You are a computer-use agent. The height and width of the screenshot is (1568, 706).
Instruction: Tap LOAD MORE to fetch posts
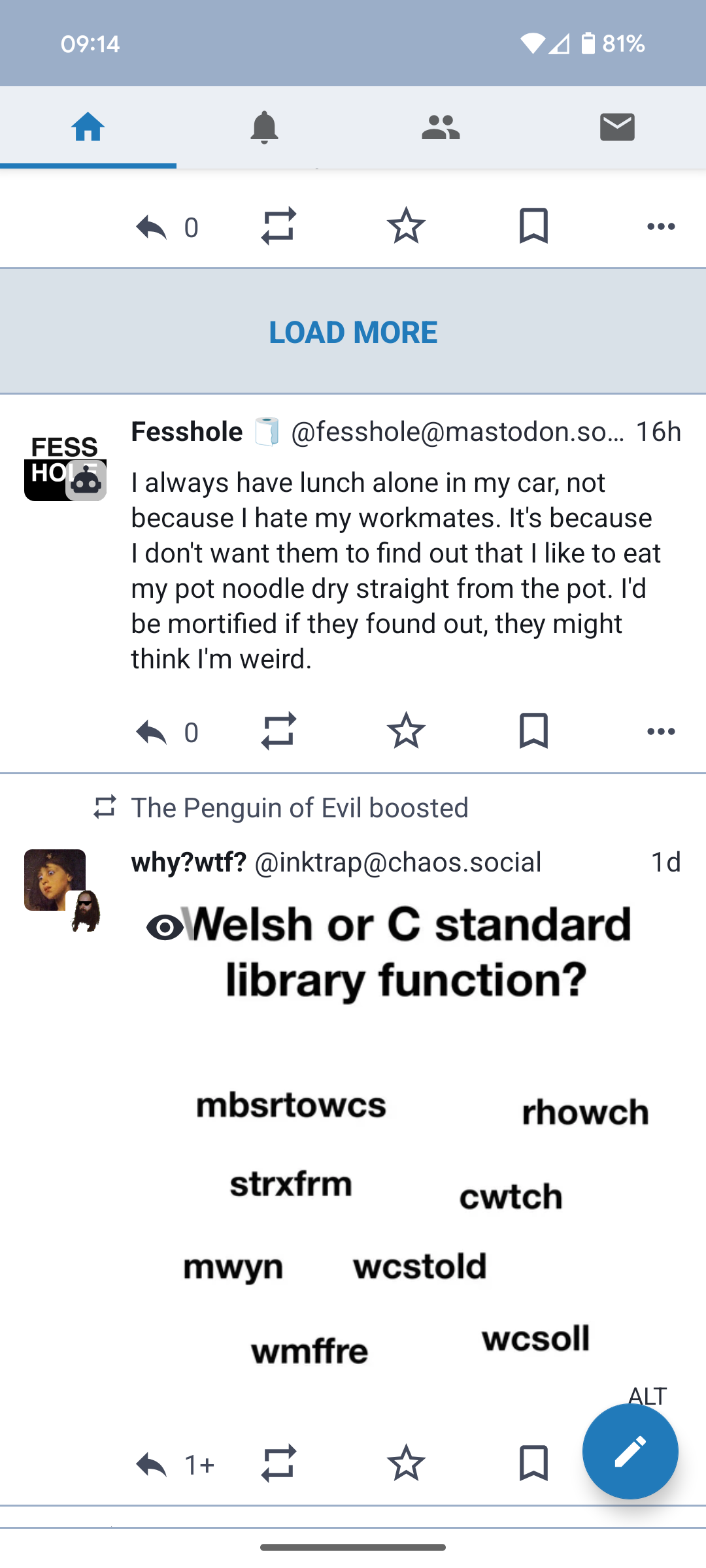point(353,332)
